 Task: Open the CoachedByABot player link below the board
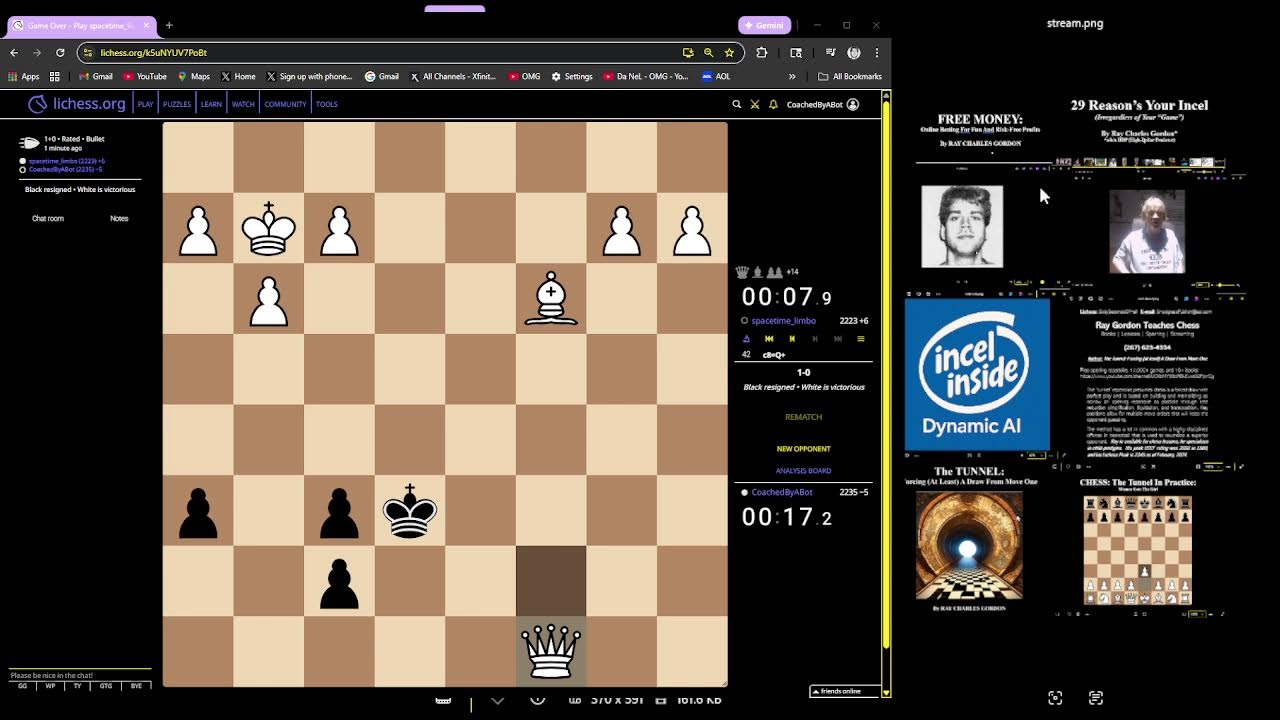[x=782, y=492]
